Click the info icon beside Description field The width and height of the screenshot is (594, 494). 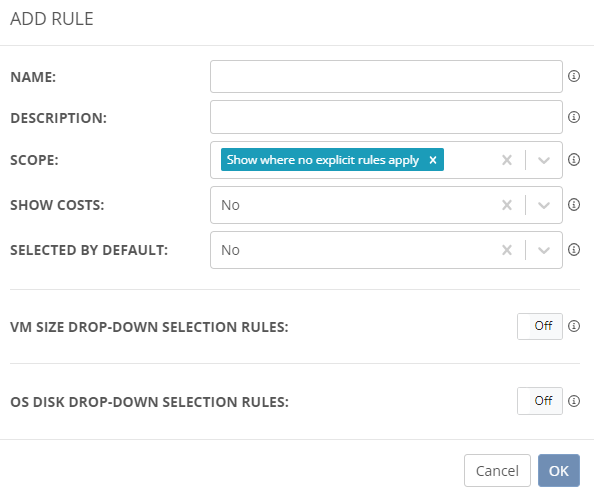tap(574, 117)
